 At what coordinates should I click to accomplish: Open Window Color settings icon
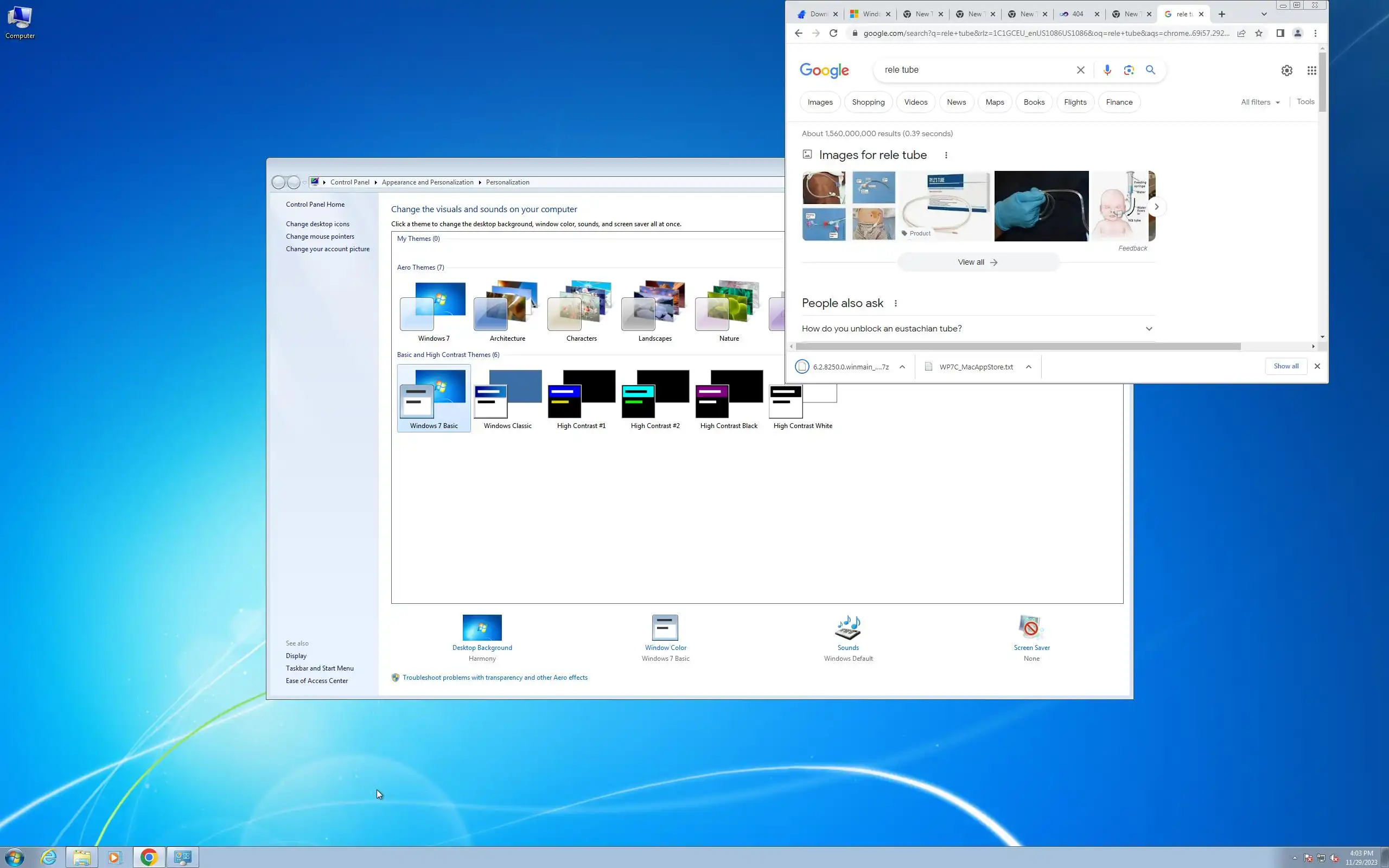tap(665, 628)
